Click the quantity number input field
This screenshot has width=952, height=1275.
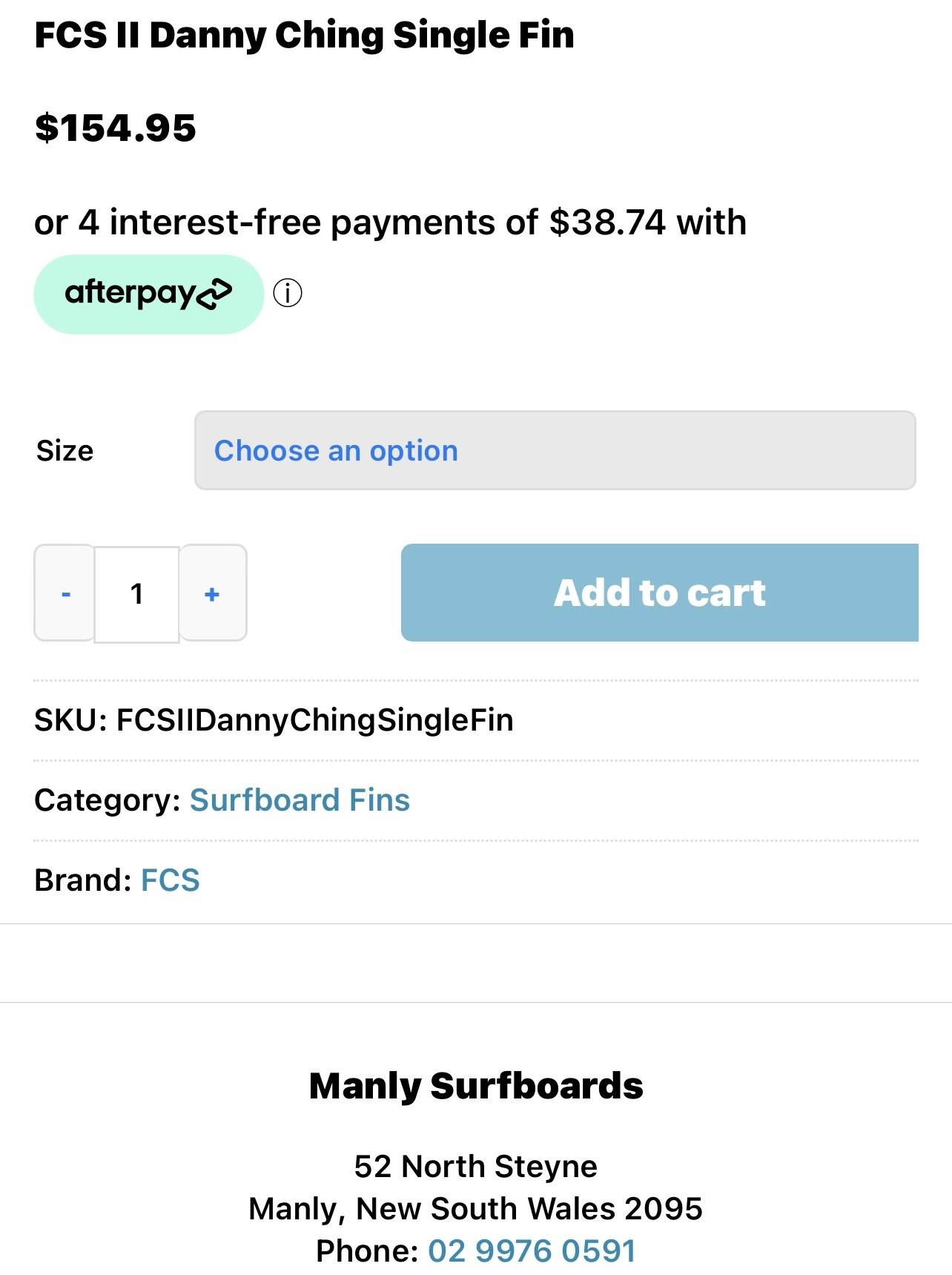[x=137, y=594]
